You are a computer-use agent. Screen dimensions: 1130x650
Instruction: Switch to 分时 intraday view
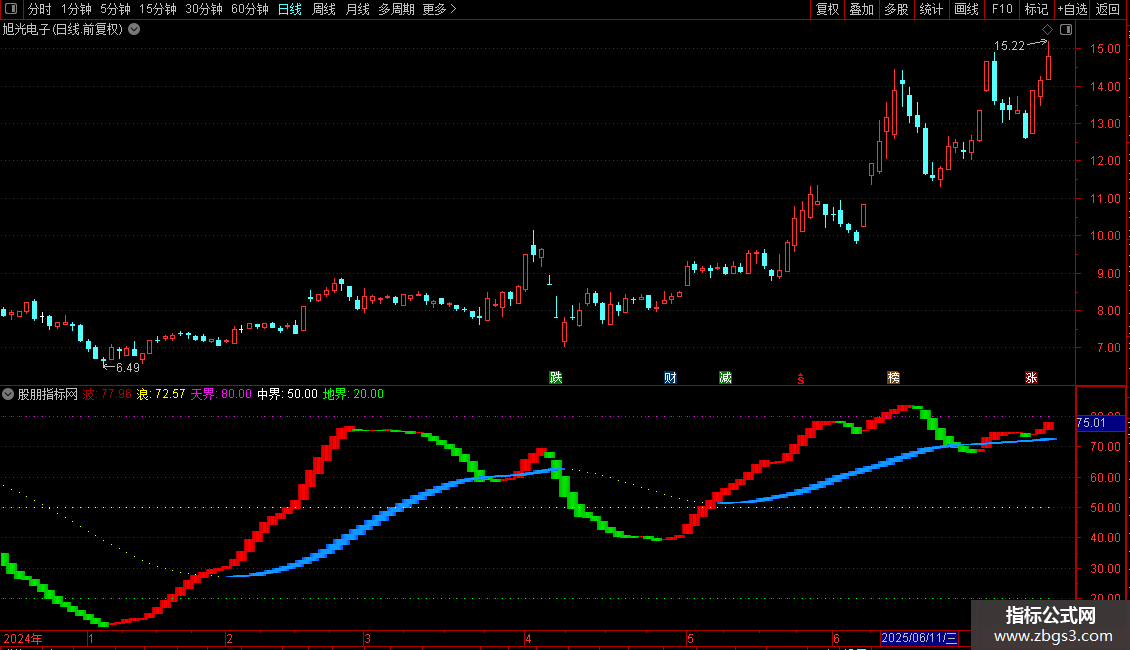coord(40,9)
